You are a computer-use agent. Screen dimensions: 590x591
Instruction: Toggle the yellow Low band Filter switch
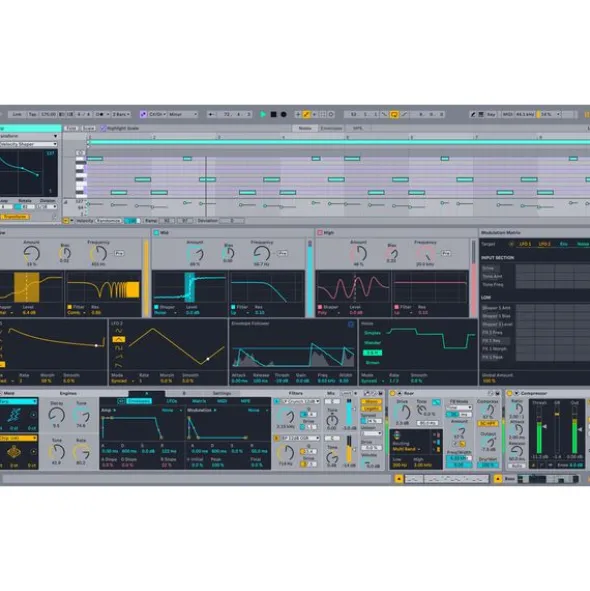click(x=69, y=307)
